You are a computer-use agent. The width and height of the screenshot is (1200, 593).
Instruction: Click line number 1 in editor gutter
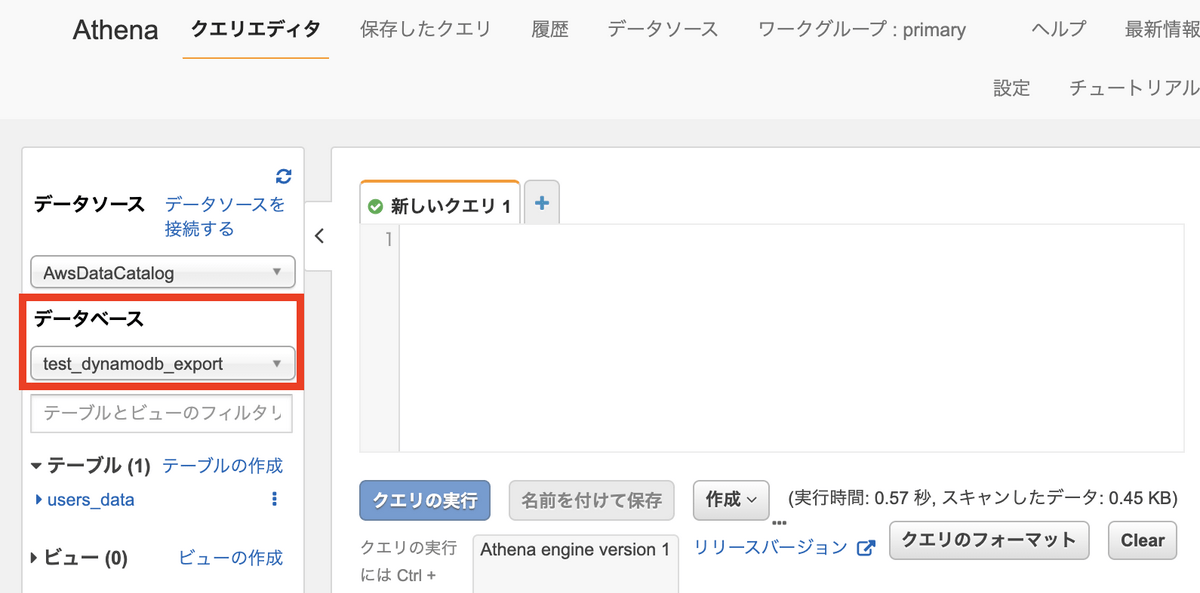click(x=391, y=241)
